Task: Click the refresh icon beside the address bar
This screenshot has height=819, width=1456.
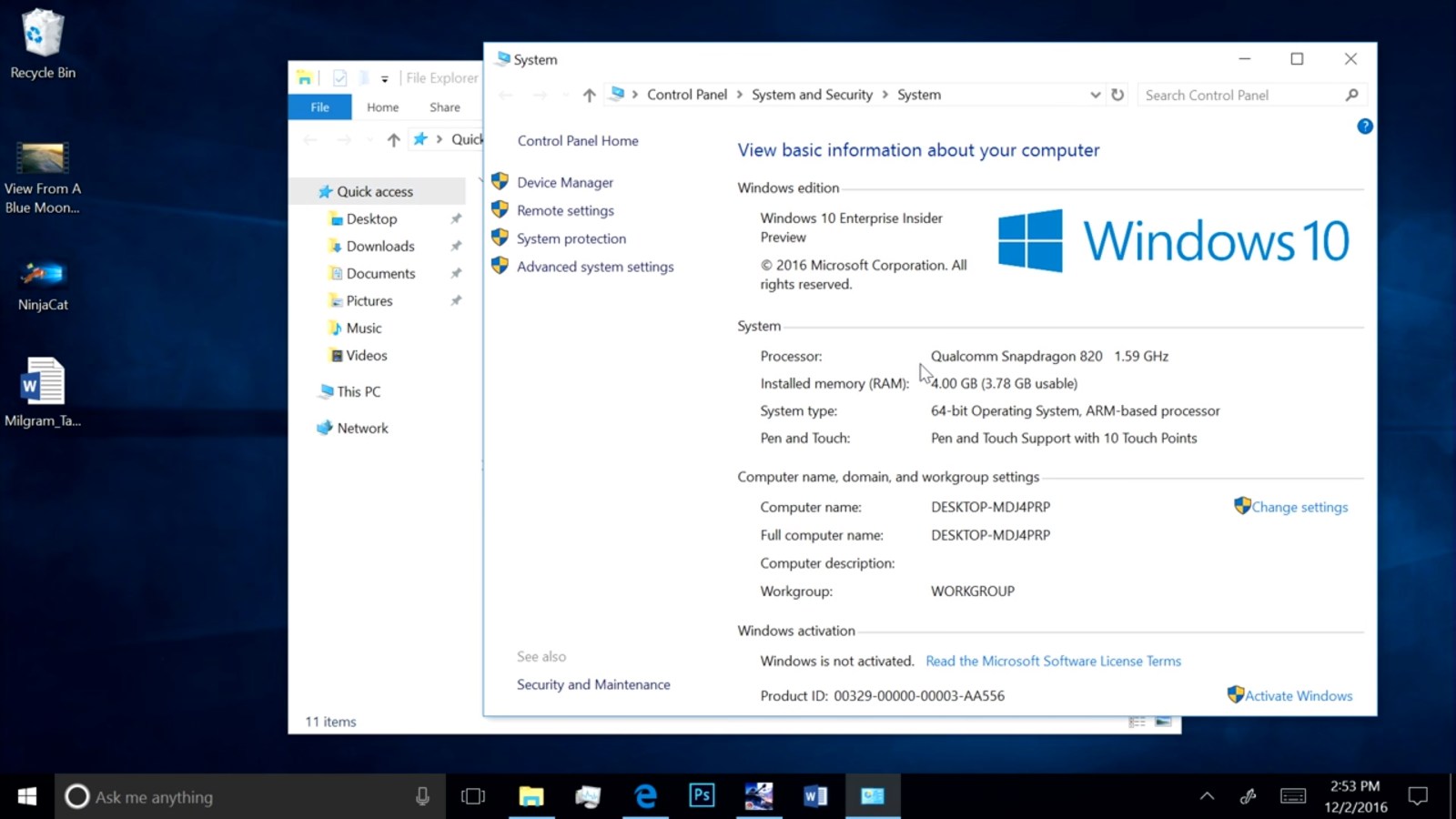Action: coord(1117,94)
